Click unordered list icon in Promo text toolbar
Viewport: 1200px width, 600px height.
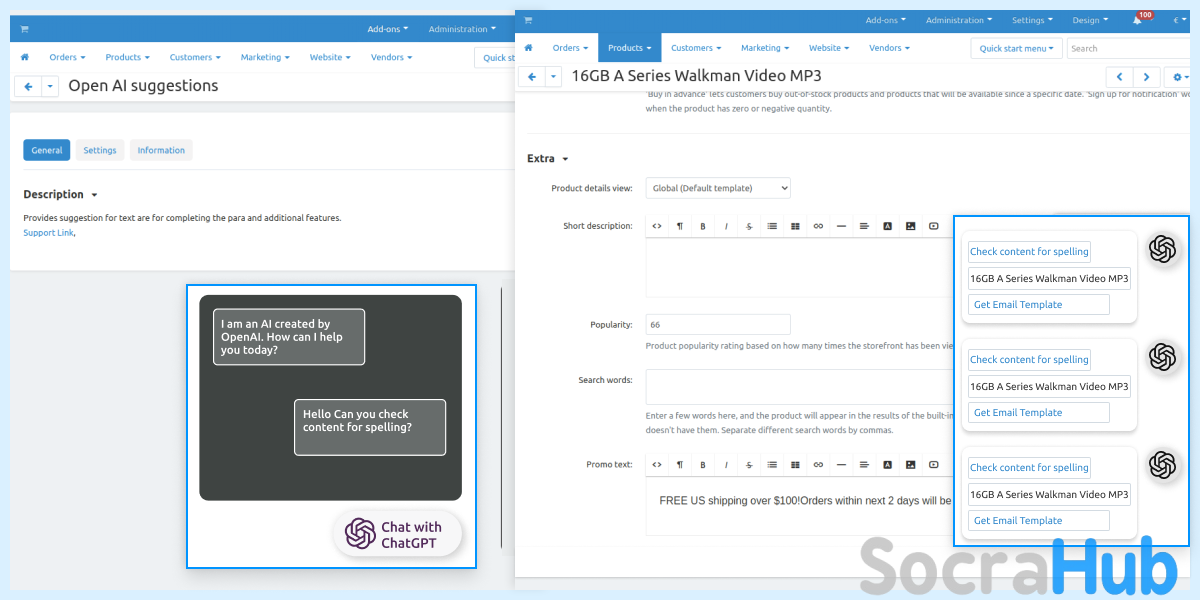click(772, 464)
